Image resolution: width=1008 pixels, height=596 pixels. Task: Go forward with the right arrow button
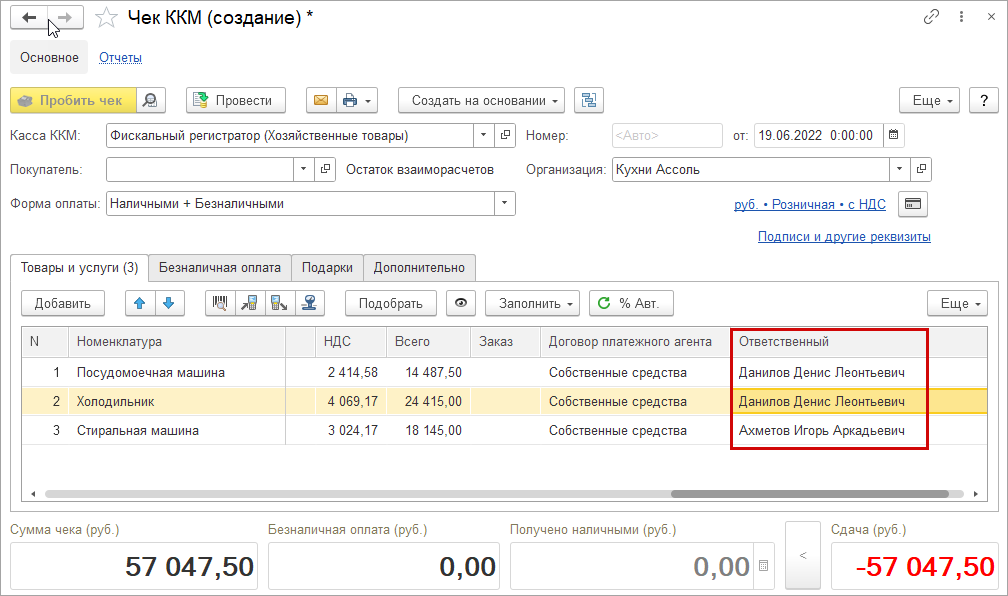pyautogui.click(x=65, y=17)
